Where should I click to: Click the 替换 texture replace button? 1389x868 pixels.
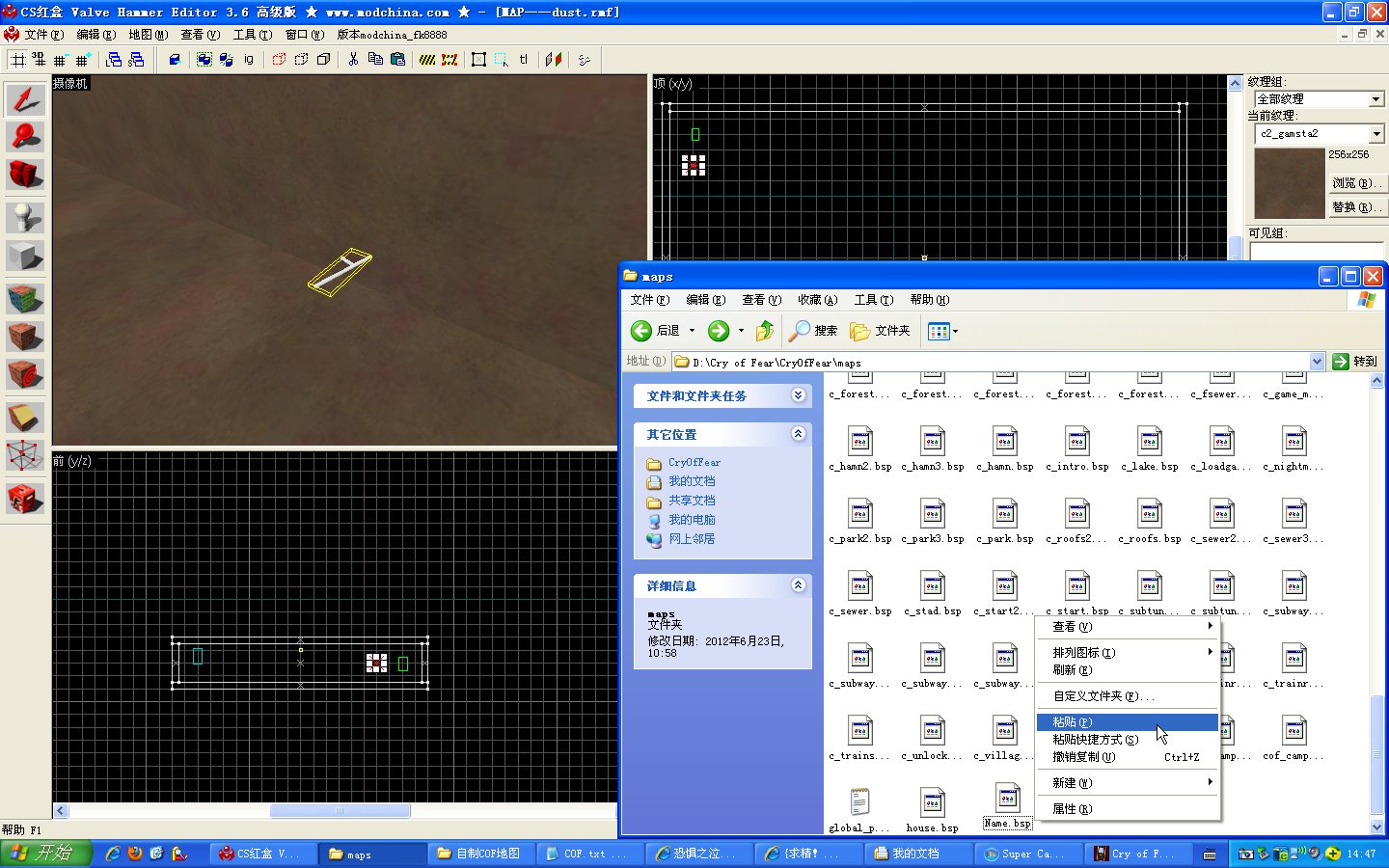pyautogui.click(x=1356, y=207)
